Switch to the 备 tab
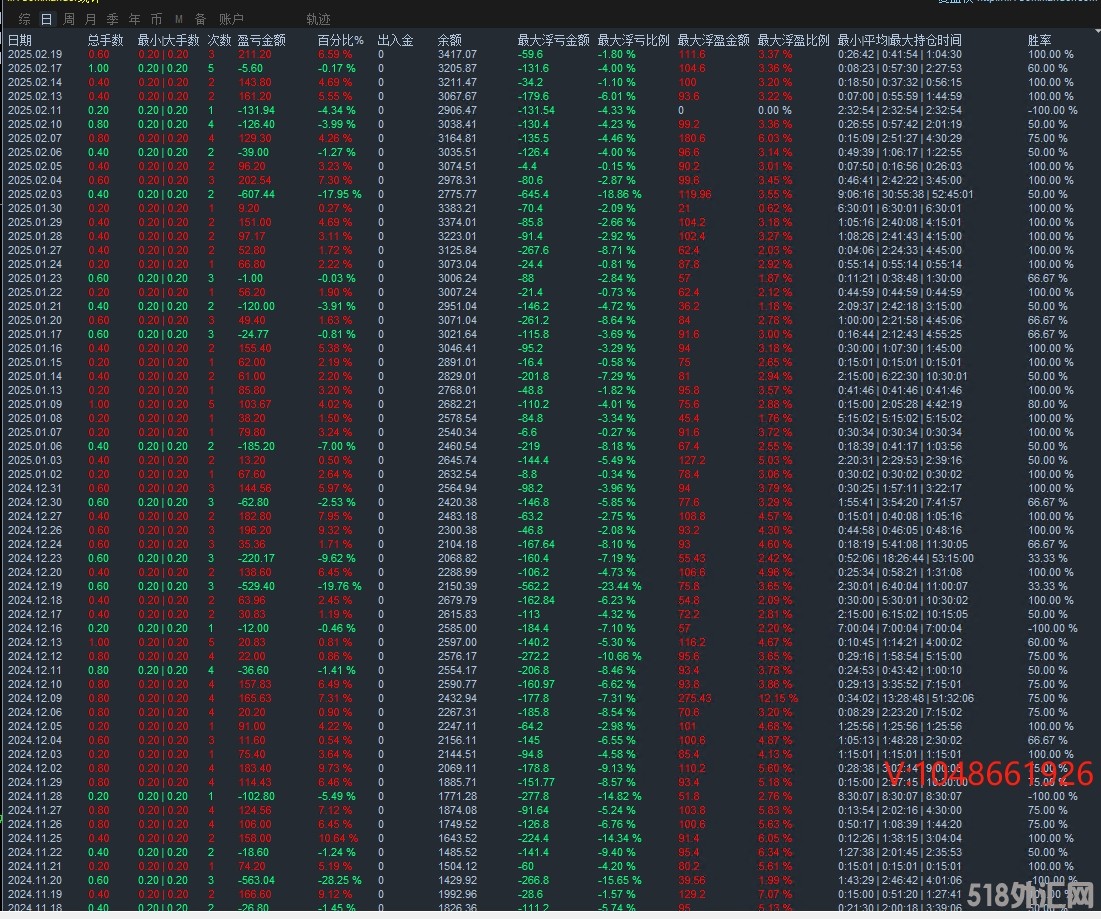 pyautogui.click(x=200, y=19)
